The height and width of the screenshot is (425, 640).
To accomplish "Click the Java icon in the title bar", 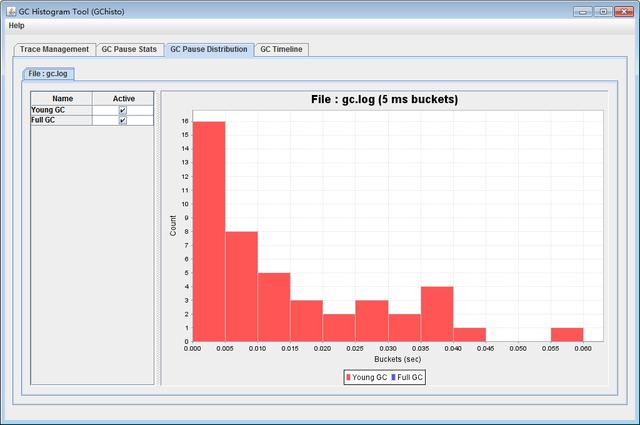I will (x=11, y=11).
